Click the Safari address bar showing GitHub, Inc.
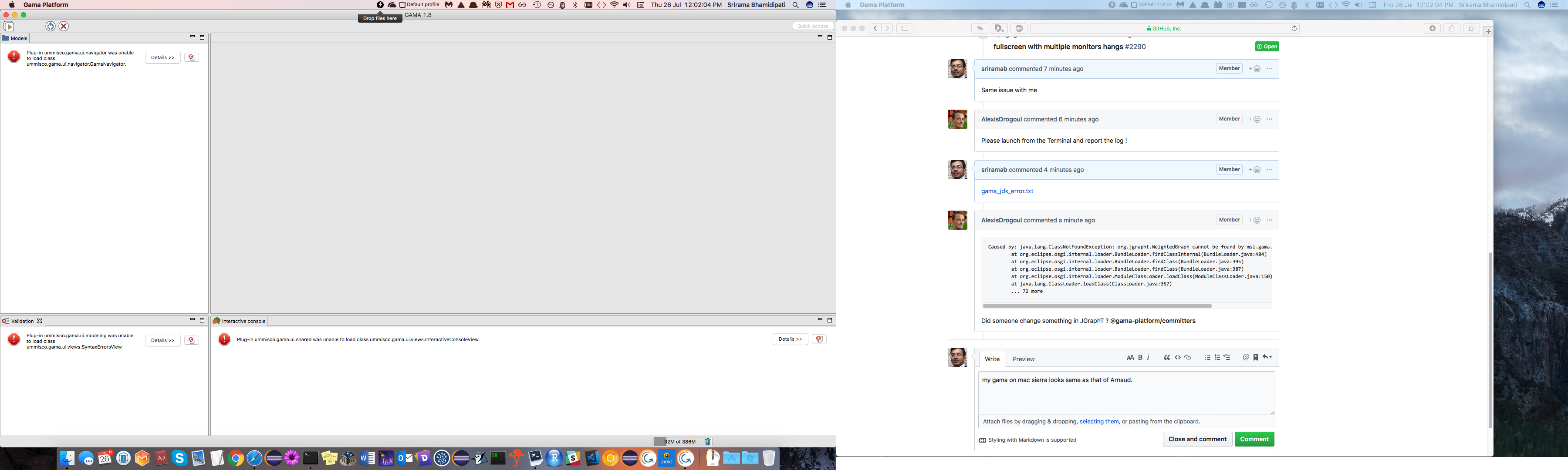This screenshot has width=1568, height=470. pyautogui.click(x=1164, y=29)
